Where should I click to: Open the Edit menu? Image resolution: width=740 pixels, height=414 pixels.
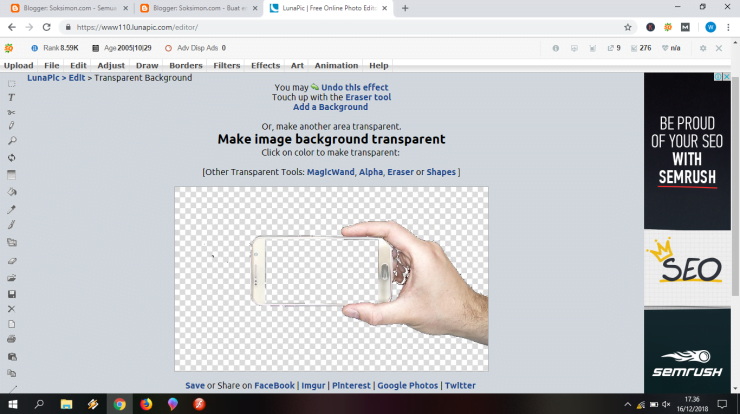[78, 66]
